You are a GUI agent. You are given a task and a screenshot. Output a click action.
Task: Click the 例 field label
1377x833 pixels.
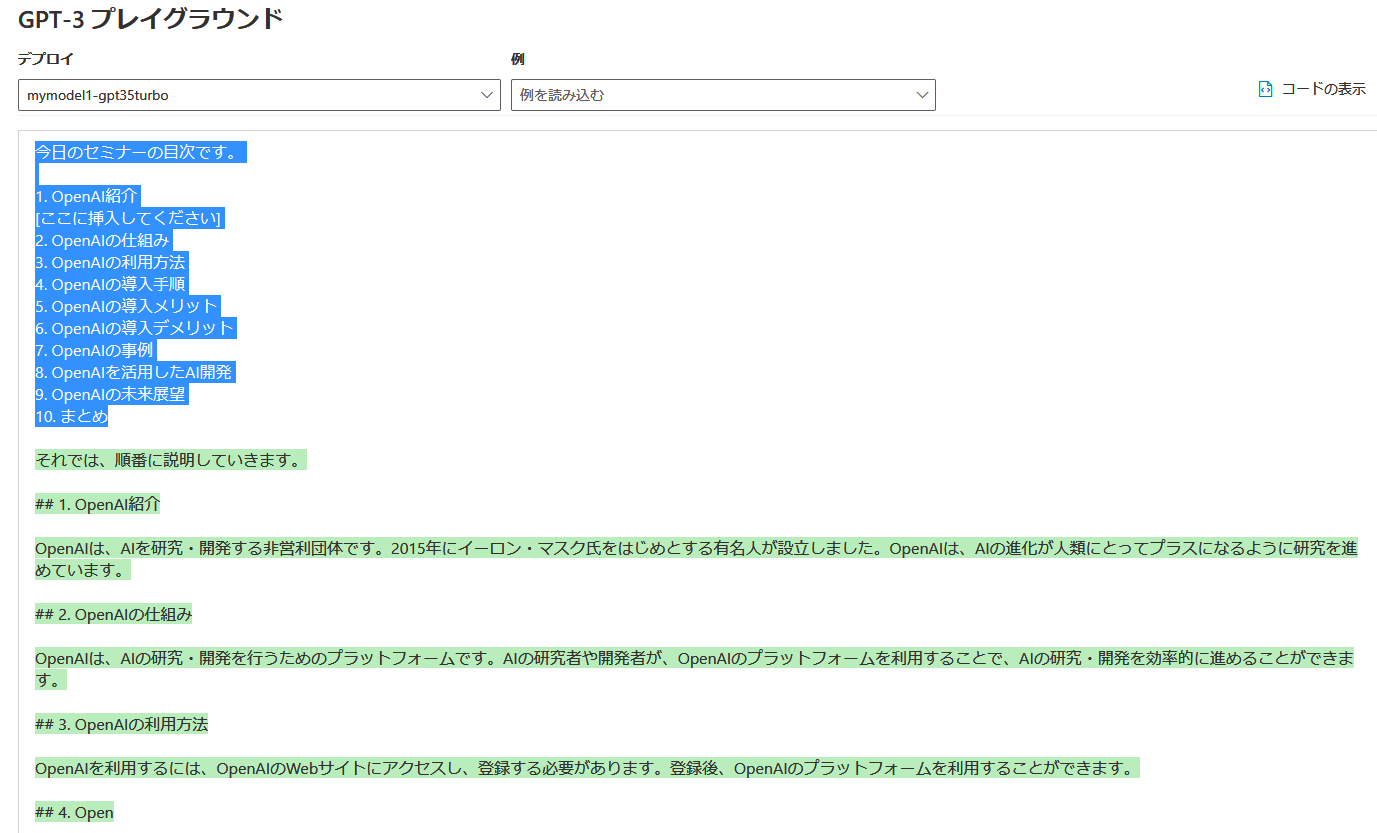513,58
